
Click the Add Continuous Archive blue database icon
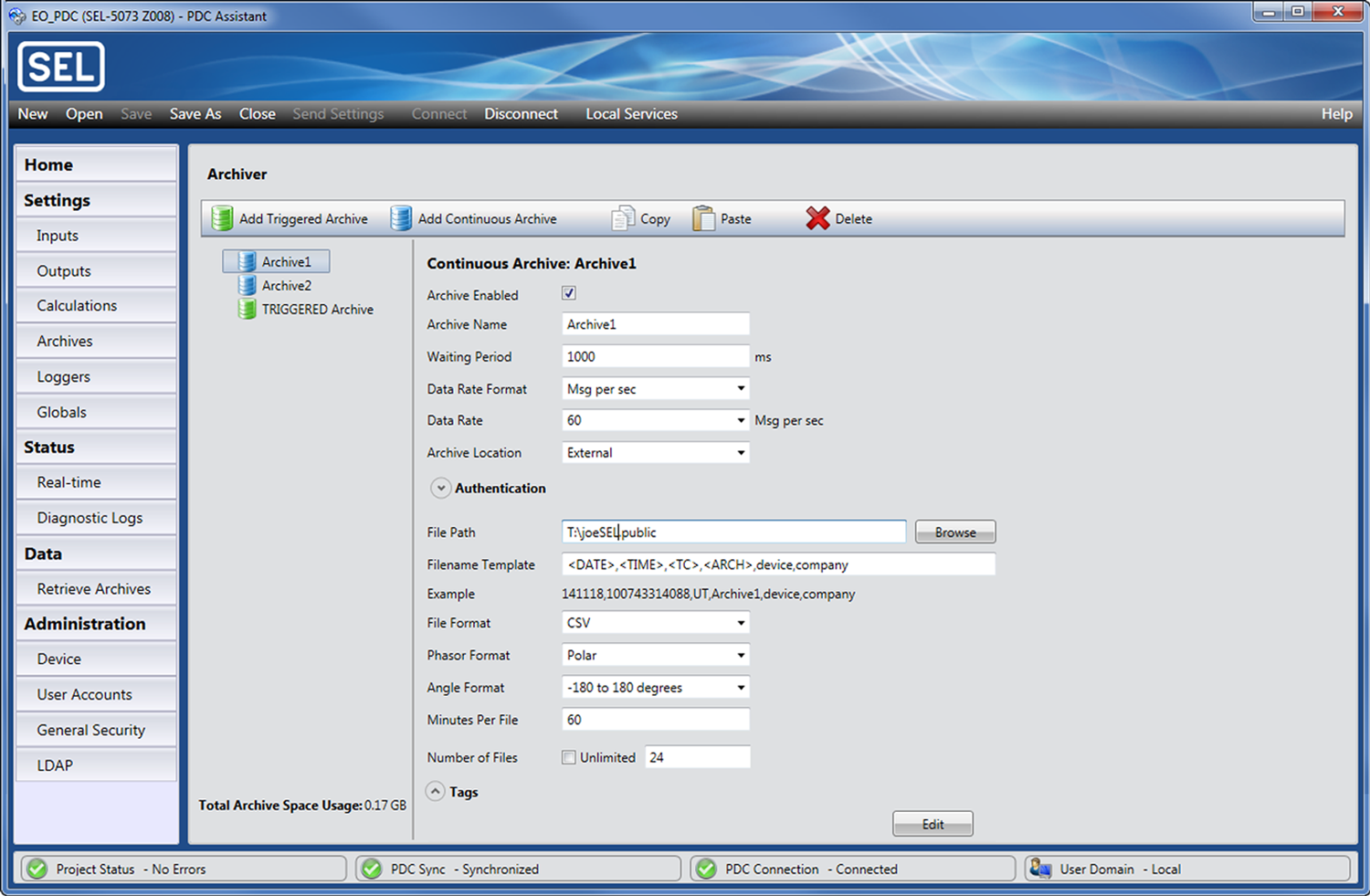[x=401, y=218]
